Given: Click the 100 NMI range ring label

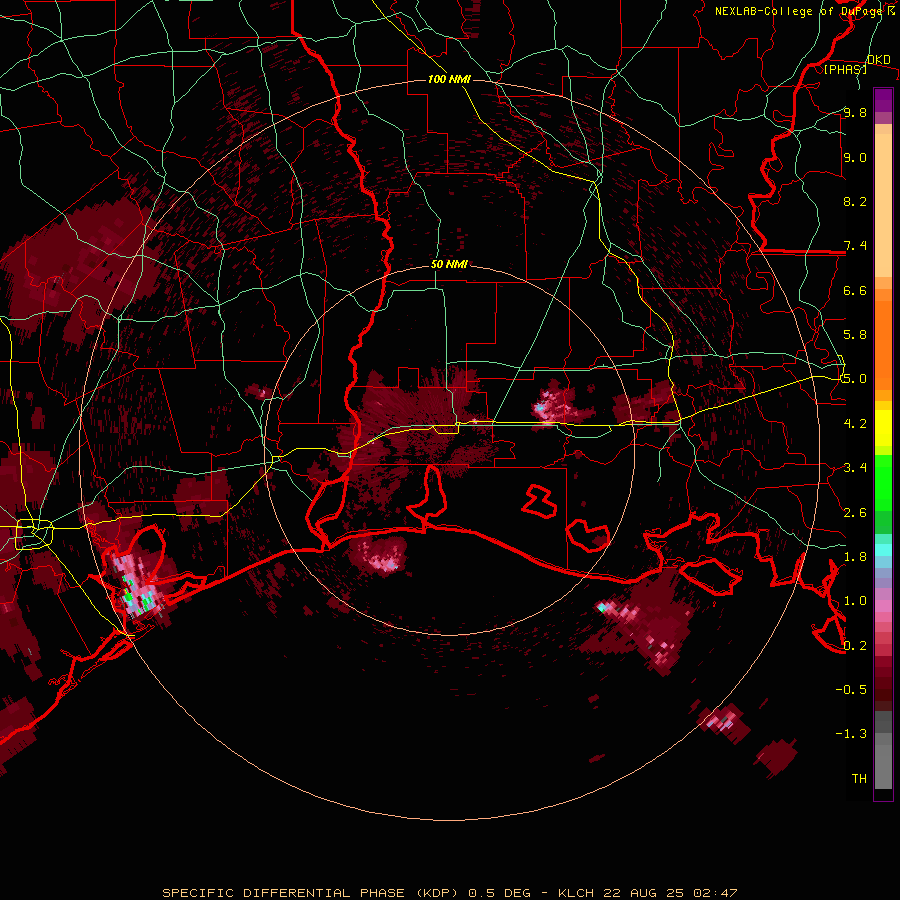Looking at the screenshot, I should coord(449,79).
